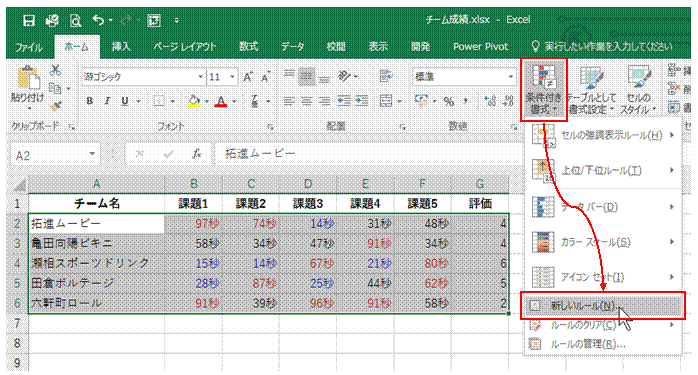Click Decrease Indent icon
The image size is (698, 375).
pyautogui.click(x=344, y=102)
